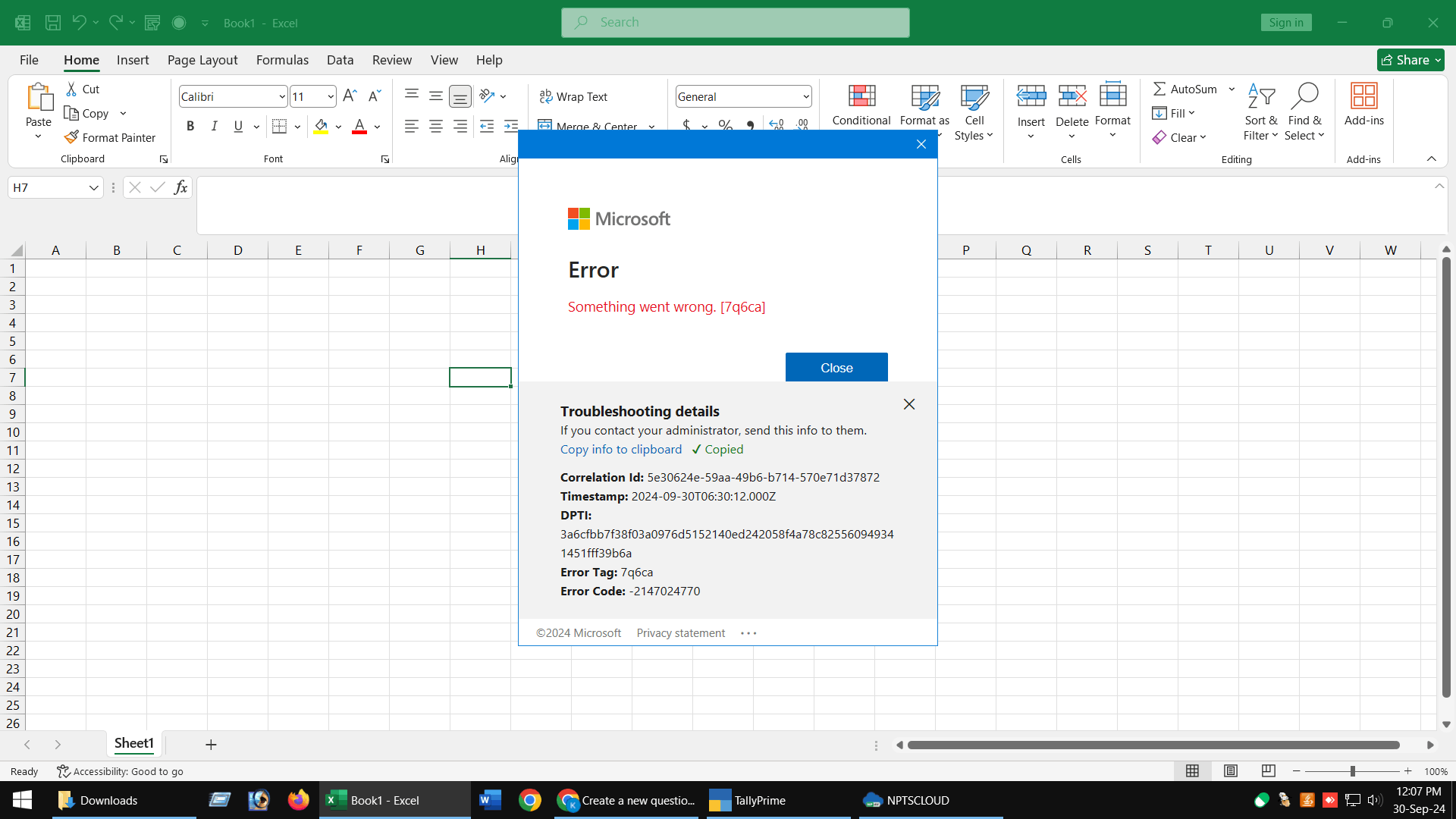Viewport: 1456px width, 819px height.
Task: Click the Format Painter brush icon
Action: (x=71, y=137)
